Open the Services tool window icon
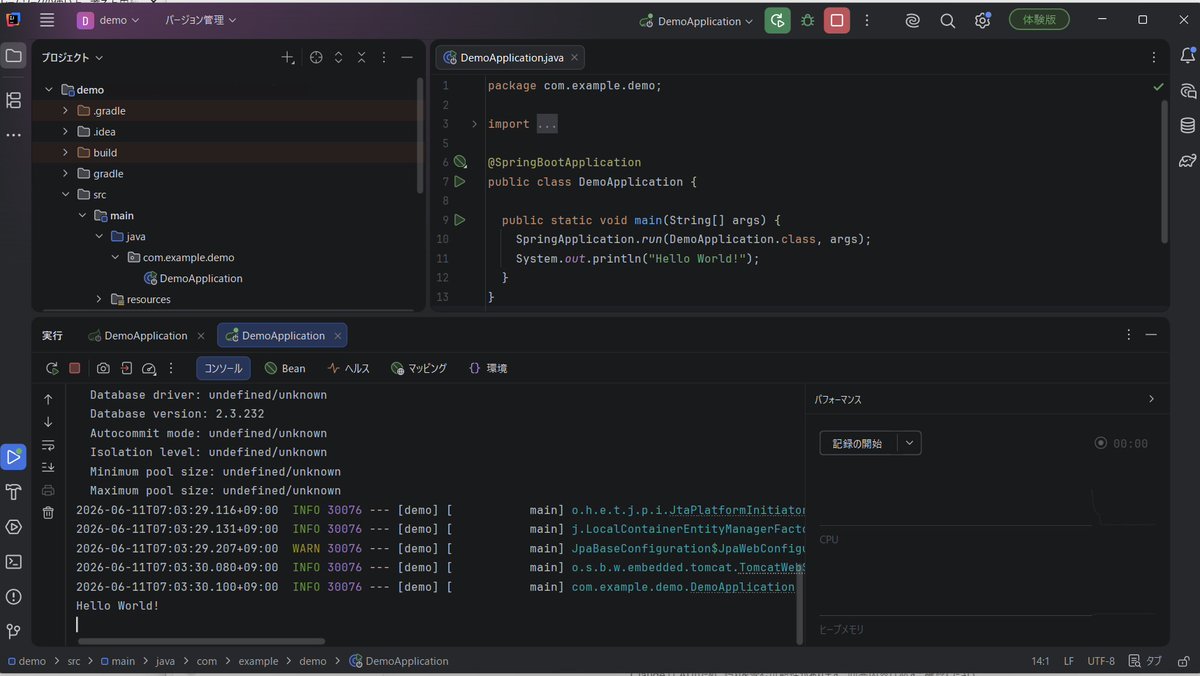The height and width of the screenshot is (676, 1200). 14,527
